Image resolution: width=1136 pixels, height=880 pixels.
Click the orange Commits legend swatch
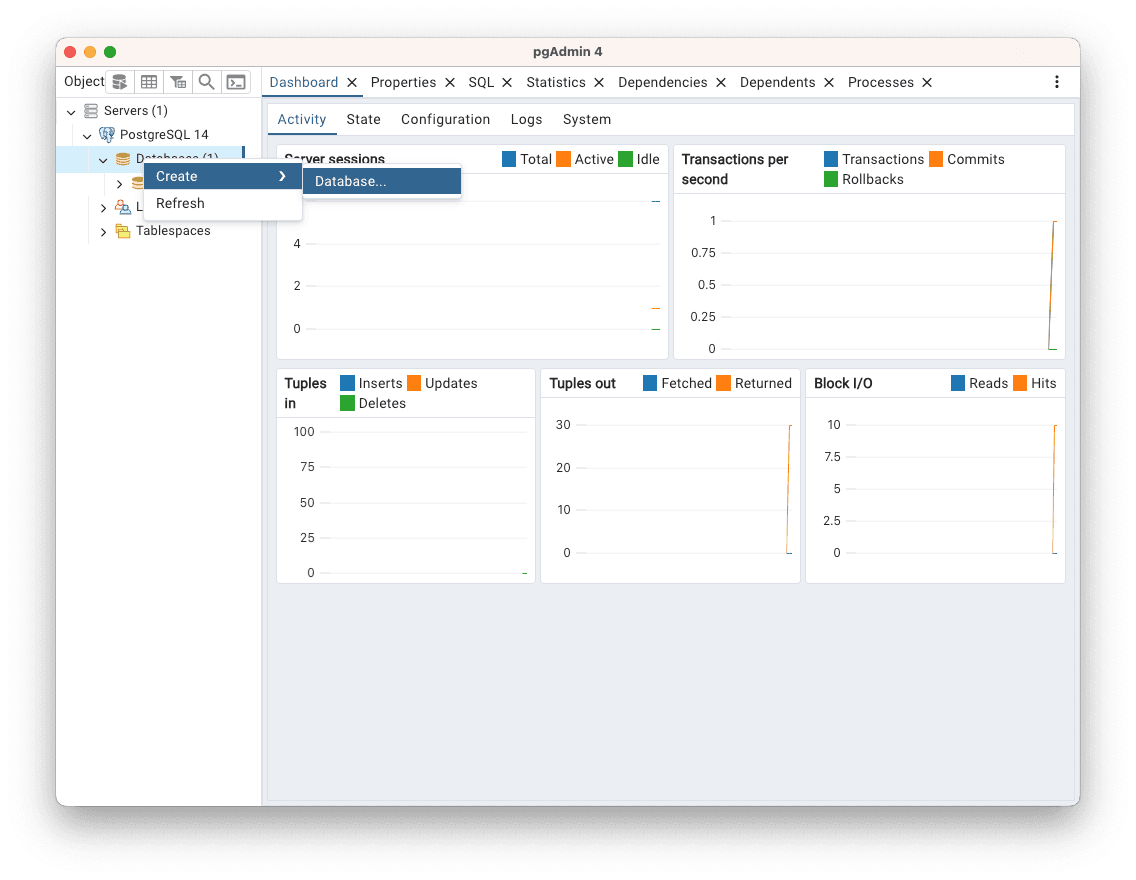tap(936, 159)
